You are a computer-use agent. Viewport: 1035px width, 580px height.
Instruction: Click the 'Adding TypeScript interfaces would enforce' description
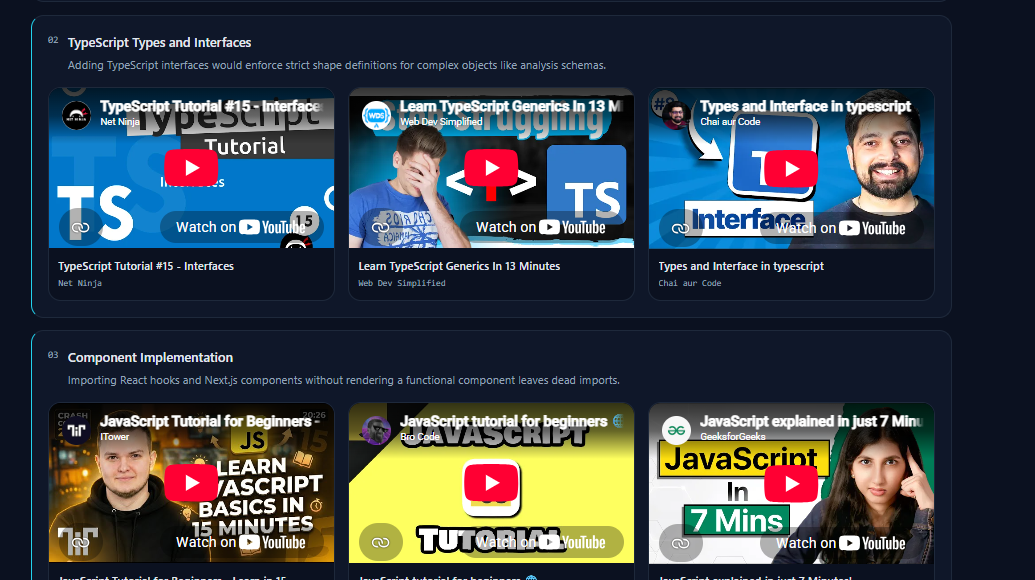(x=337, y=65)
